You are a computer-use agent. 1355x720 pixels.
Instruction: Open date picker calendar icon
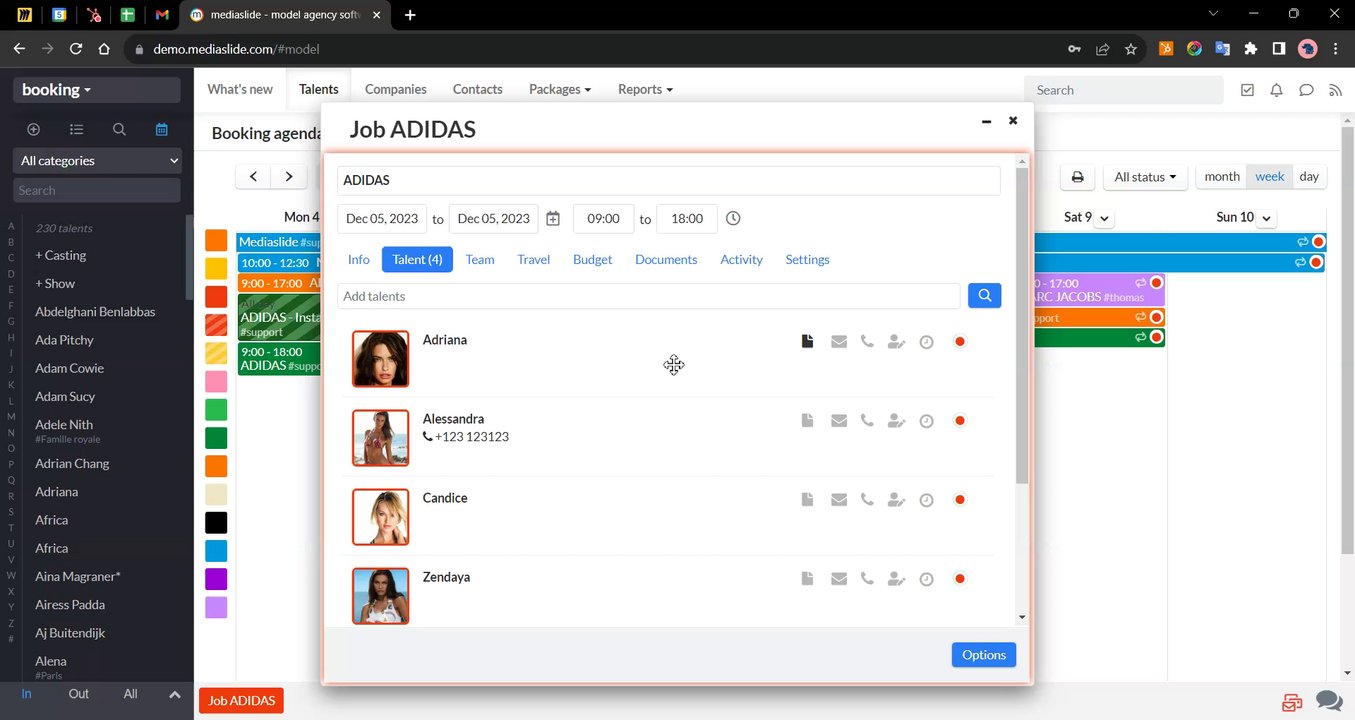point(553,218)
